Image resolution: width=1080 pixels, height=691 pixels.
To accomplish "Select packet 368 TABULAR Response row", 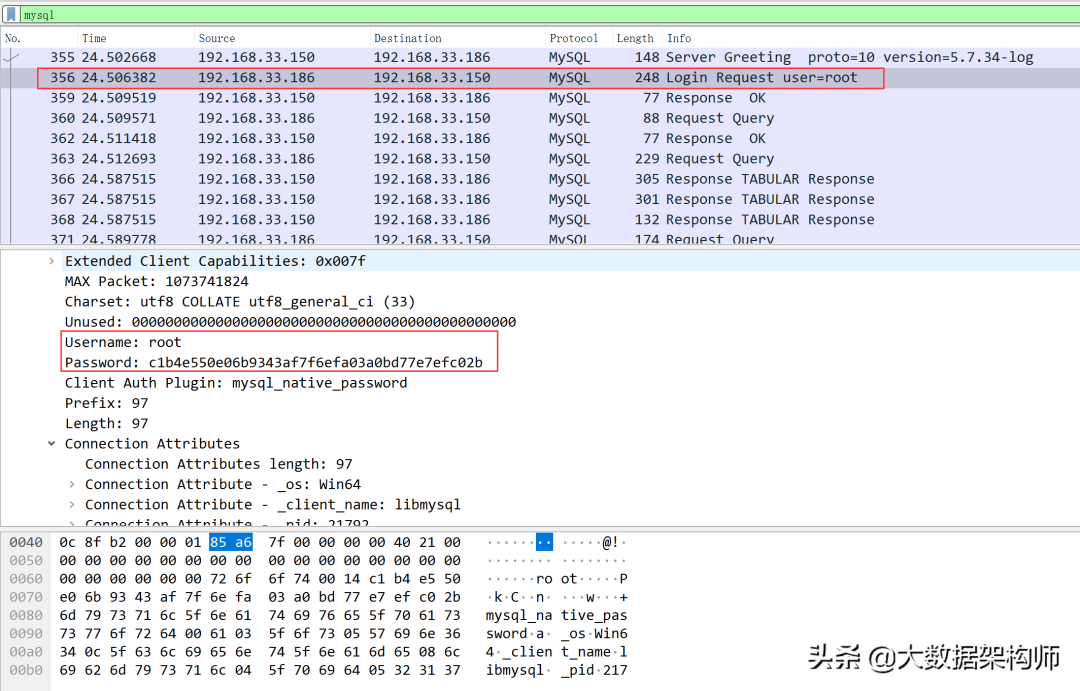I will click(x=540, y=220).
